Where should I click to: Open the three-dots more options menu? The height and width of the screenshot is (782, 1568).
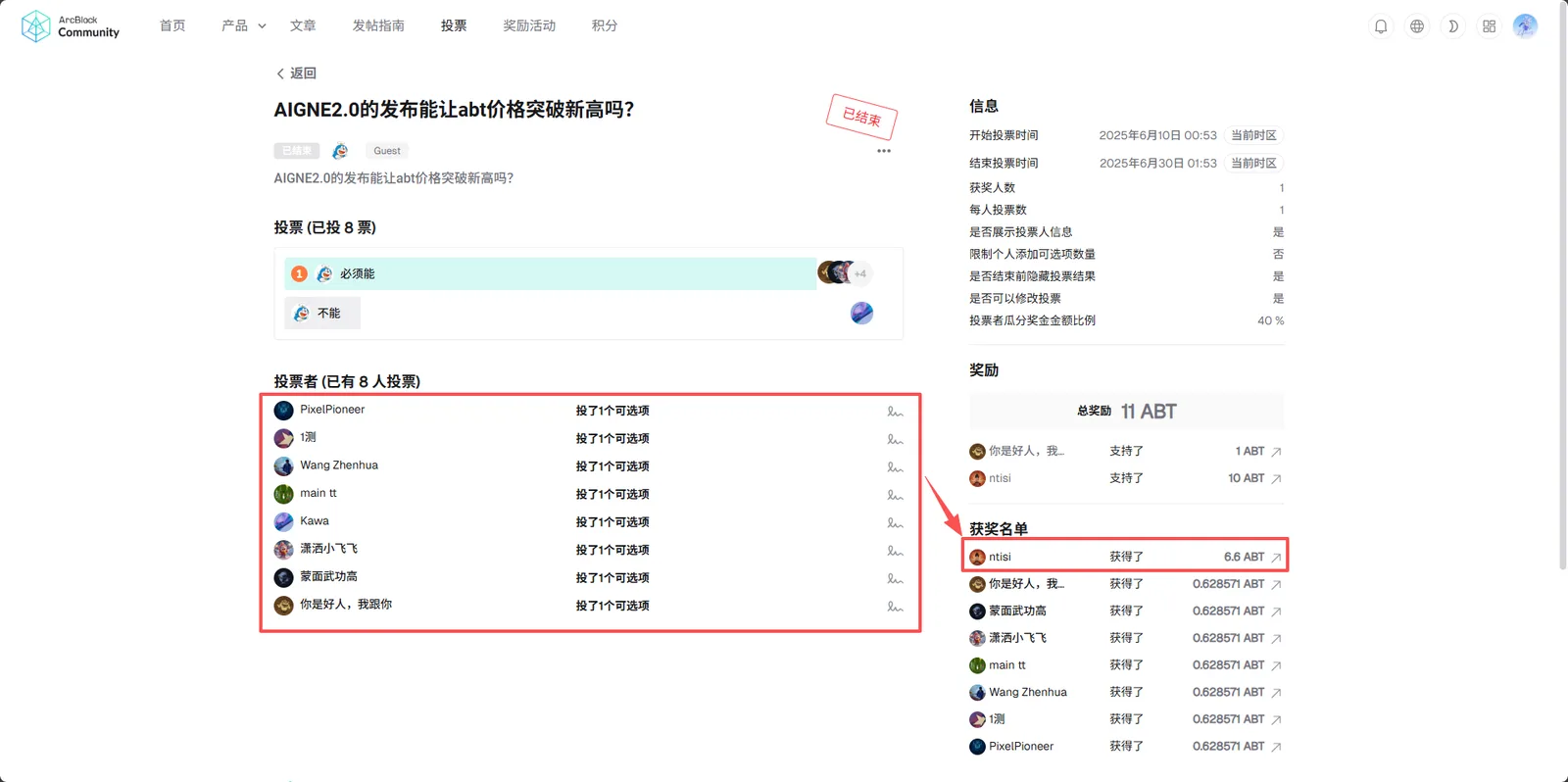click(x=884, y=151)
